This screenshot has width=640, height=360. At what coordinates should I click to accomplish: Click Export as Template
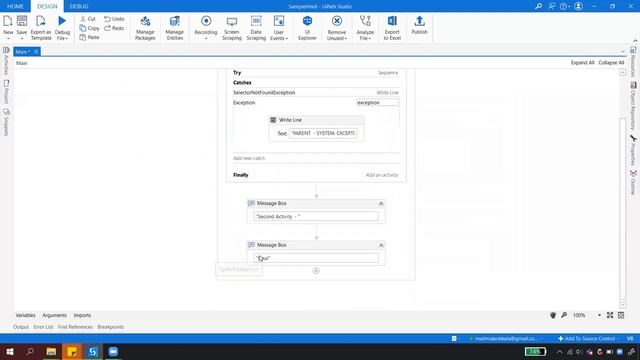point(41,28)
